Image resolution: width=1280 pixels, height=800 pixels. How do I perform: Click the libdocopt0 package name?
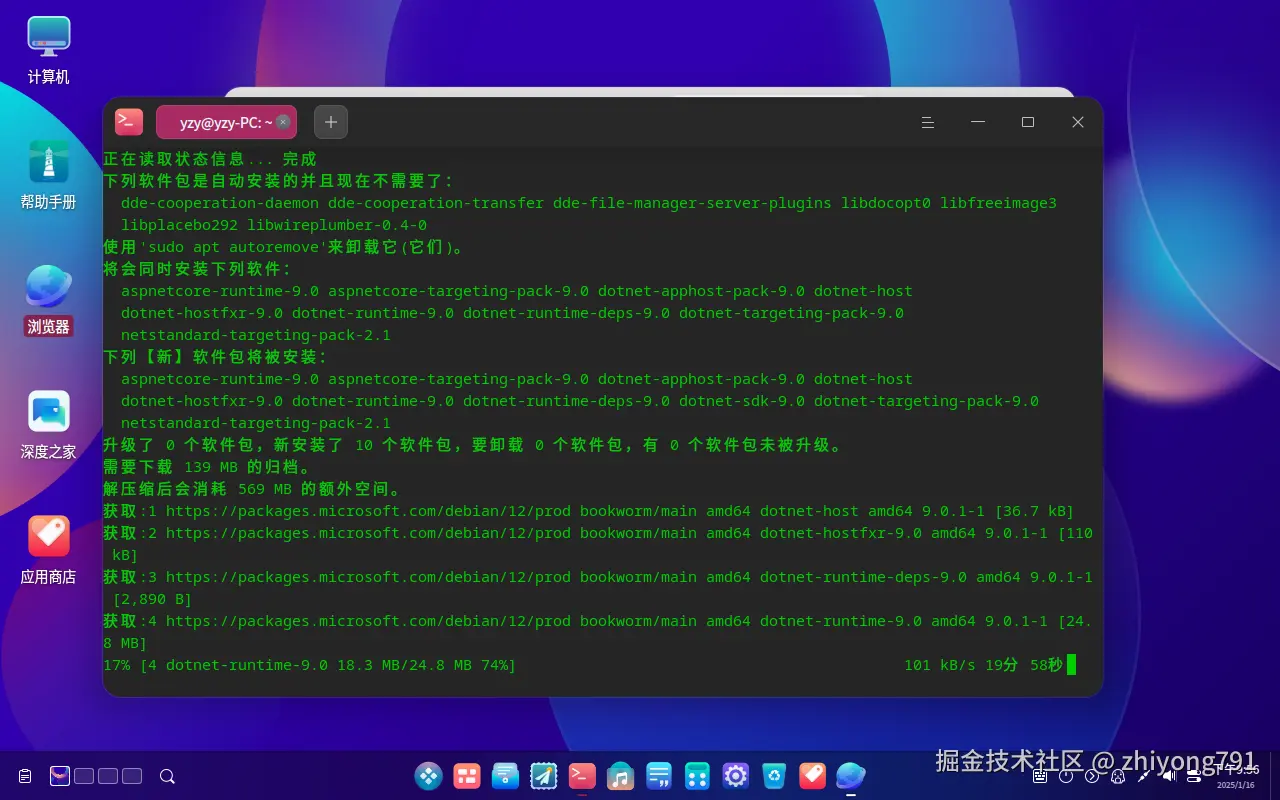[886, 203]
